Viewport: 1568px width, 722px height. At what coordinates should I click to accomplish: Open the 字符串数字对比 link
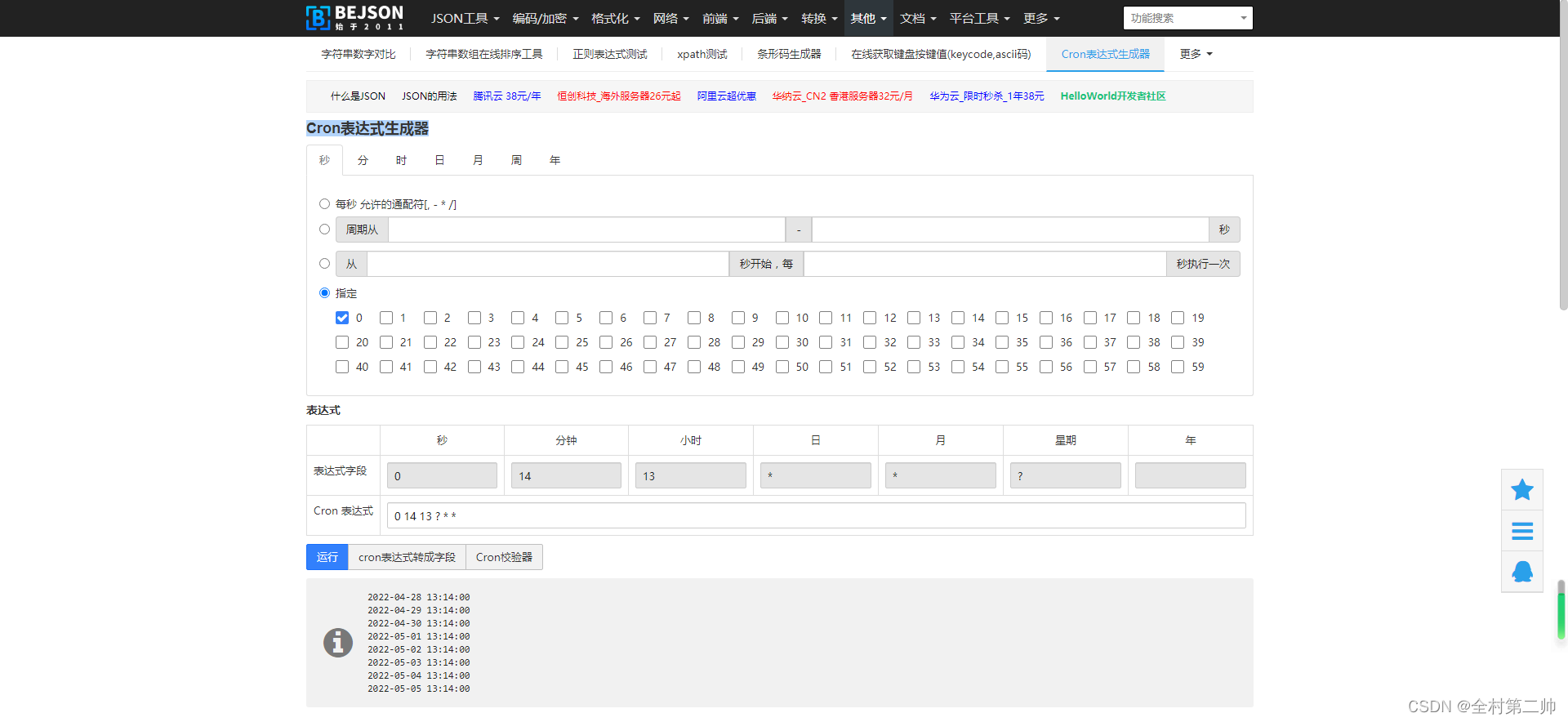[x=359, y=54]
